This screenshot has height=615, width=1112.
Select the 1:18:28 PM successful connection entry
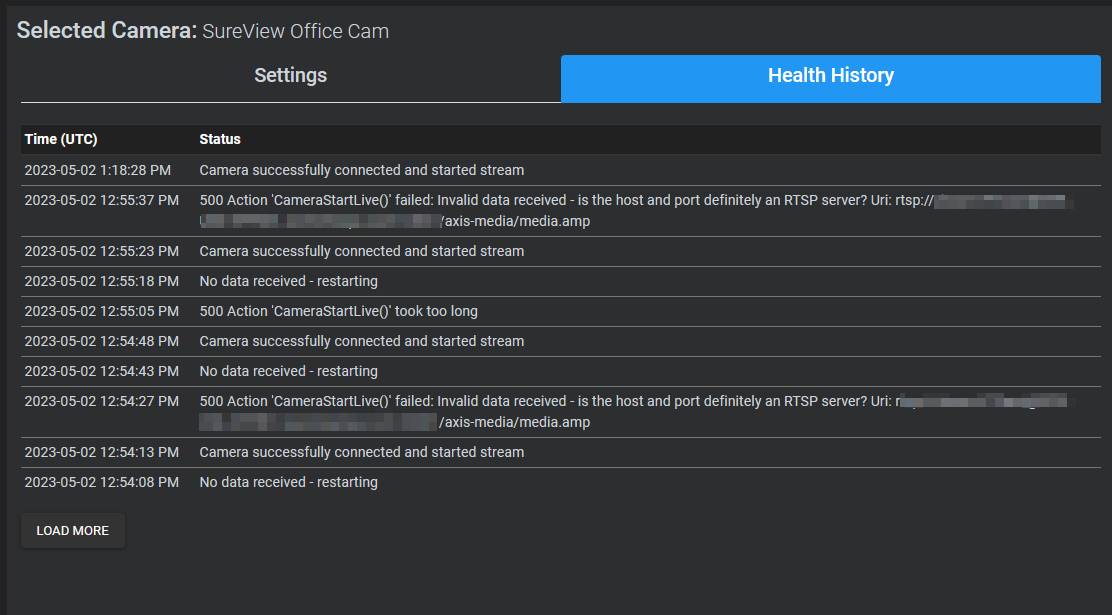(361, 170)
